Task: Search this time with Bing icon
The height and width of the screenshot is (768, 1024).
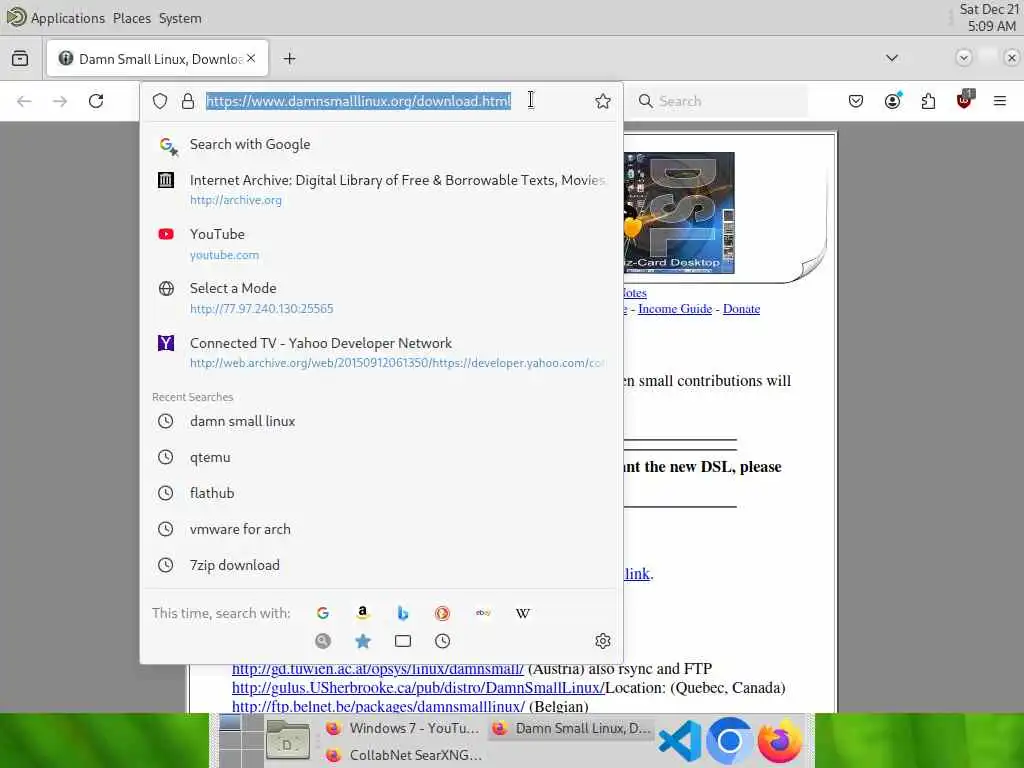Action: tap(403, 613)
